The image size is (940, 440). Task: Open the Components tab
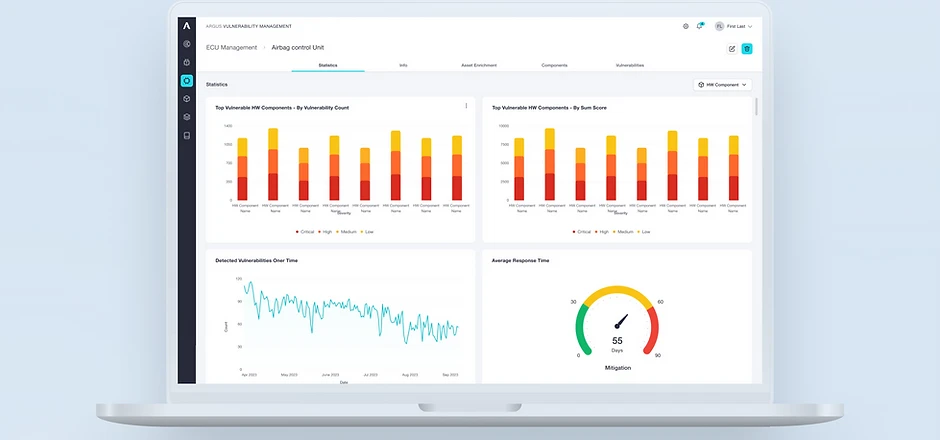555,65
